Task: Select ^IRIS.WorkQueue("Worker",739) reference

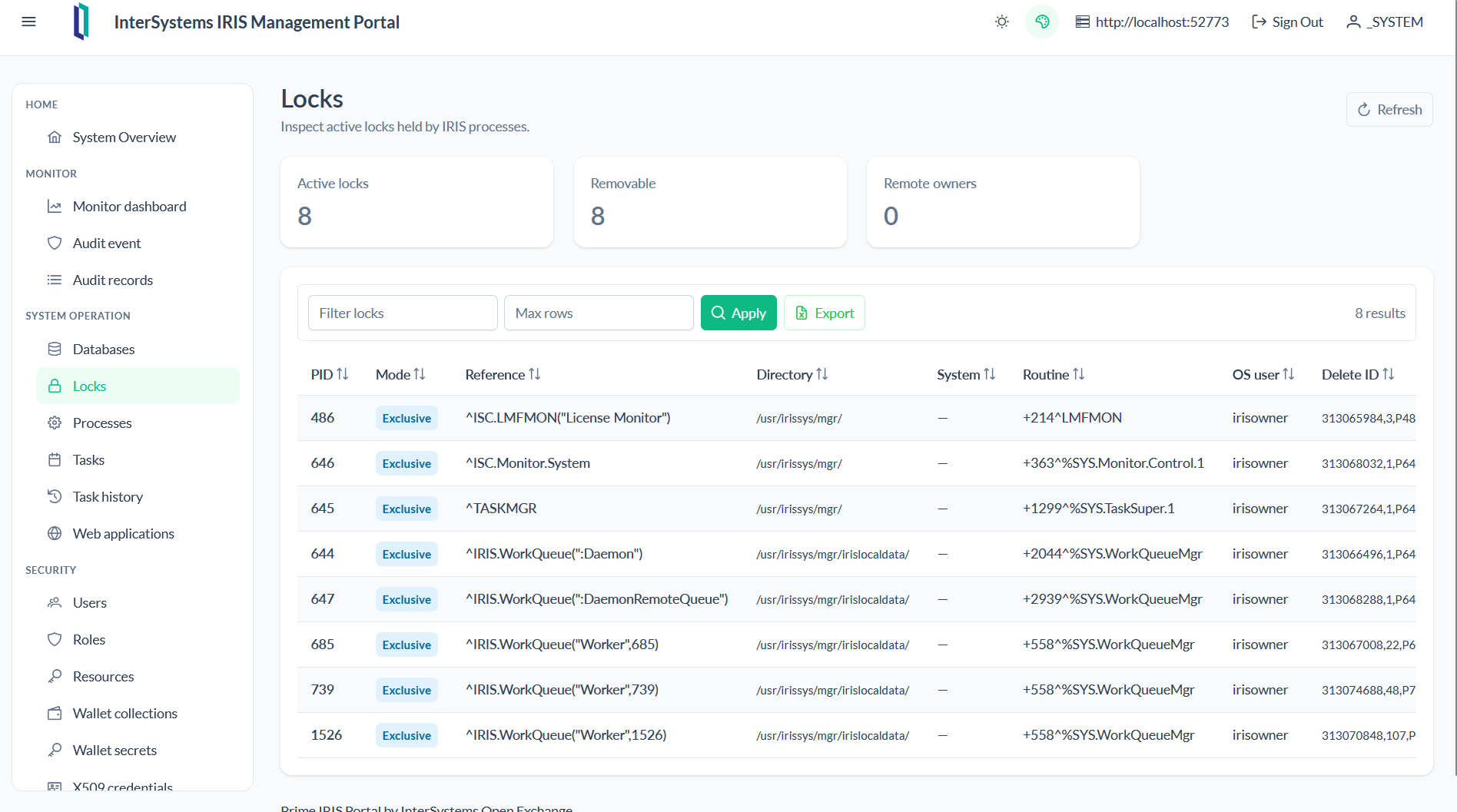Action: click(x=562, y=690)
